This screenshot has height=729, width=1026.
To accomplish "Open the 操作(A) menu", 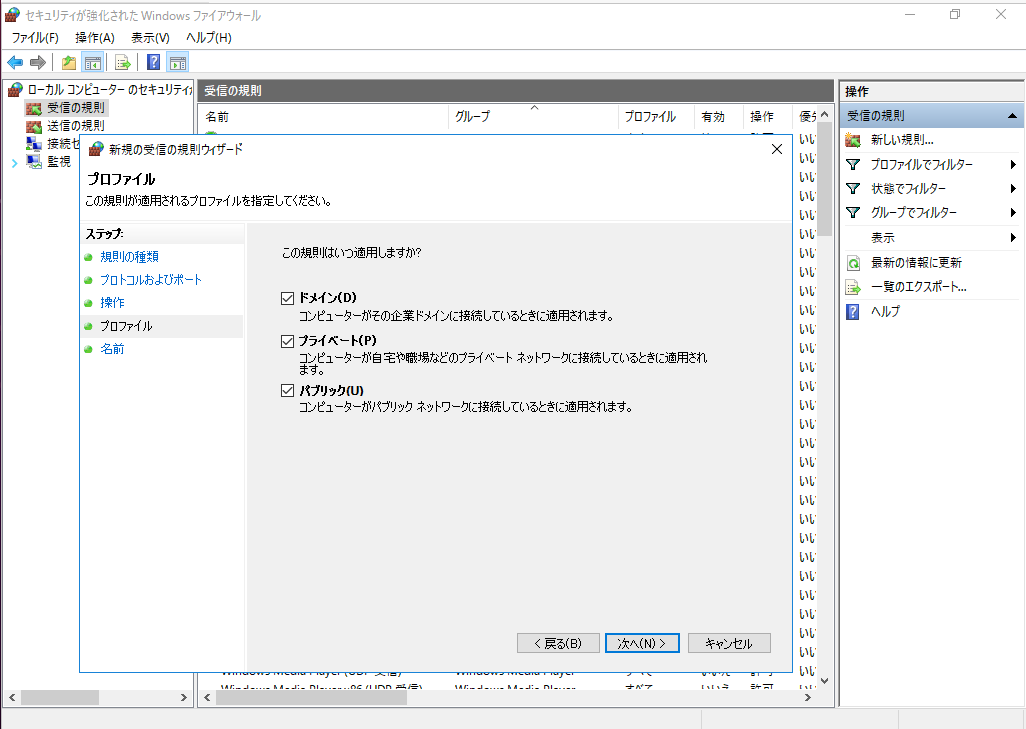I will [x=95, y=37].
